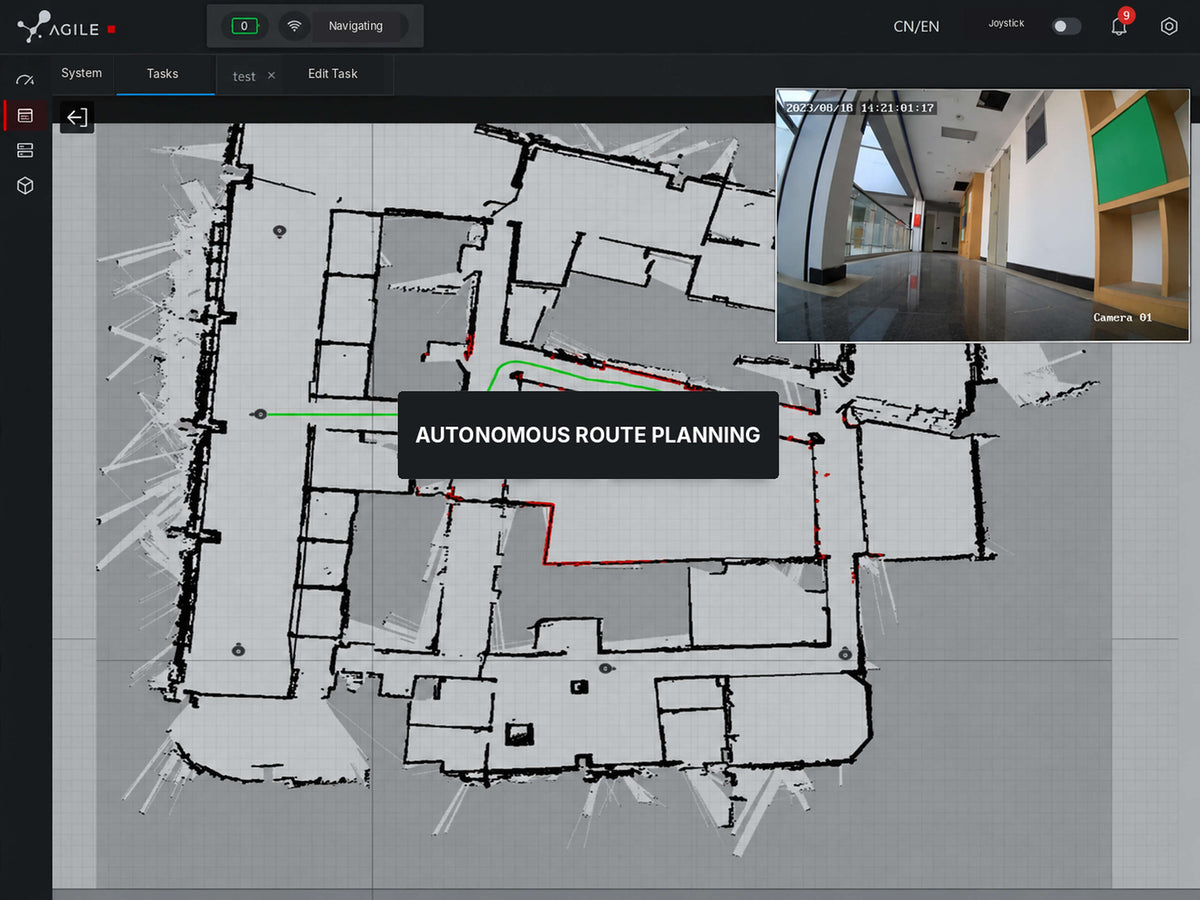Click the AGILE logo

pyautogui.click(x=67, y=27)
